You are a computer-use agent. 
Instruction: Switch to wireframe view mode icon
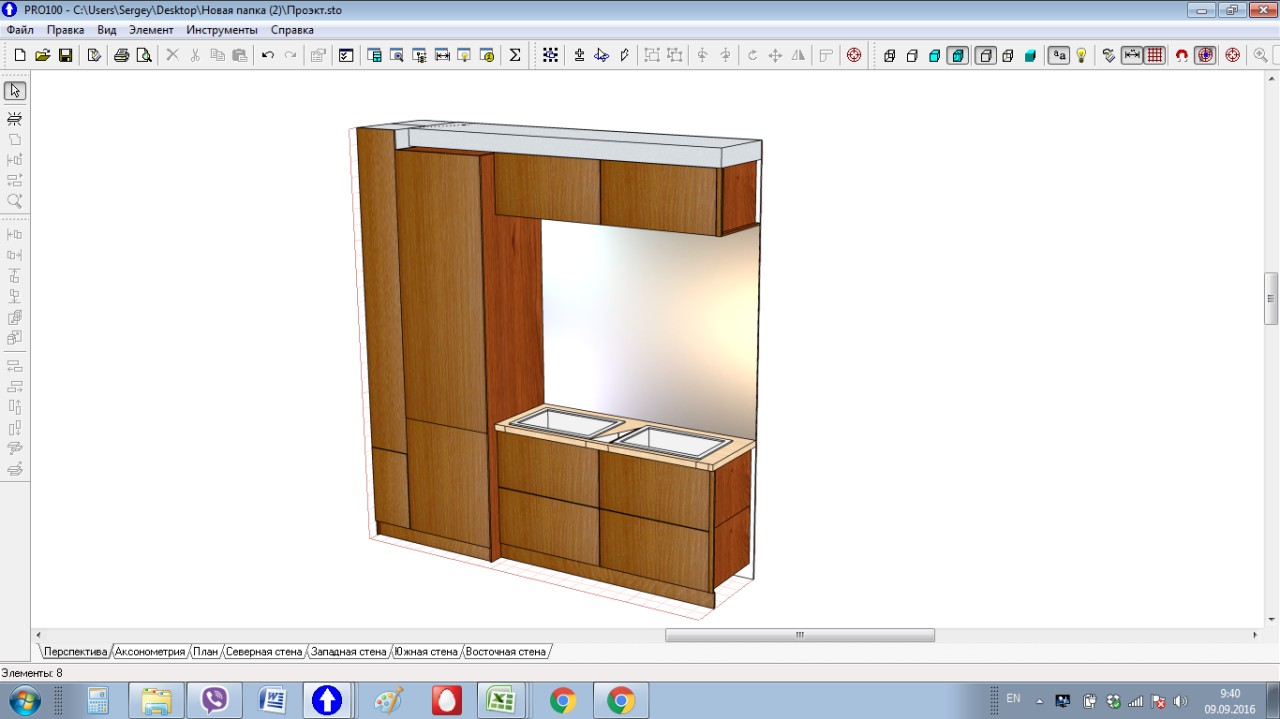tap(889, 55)
